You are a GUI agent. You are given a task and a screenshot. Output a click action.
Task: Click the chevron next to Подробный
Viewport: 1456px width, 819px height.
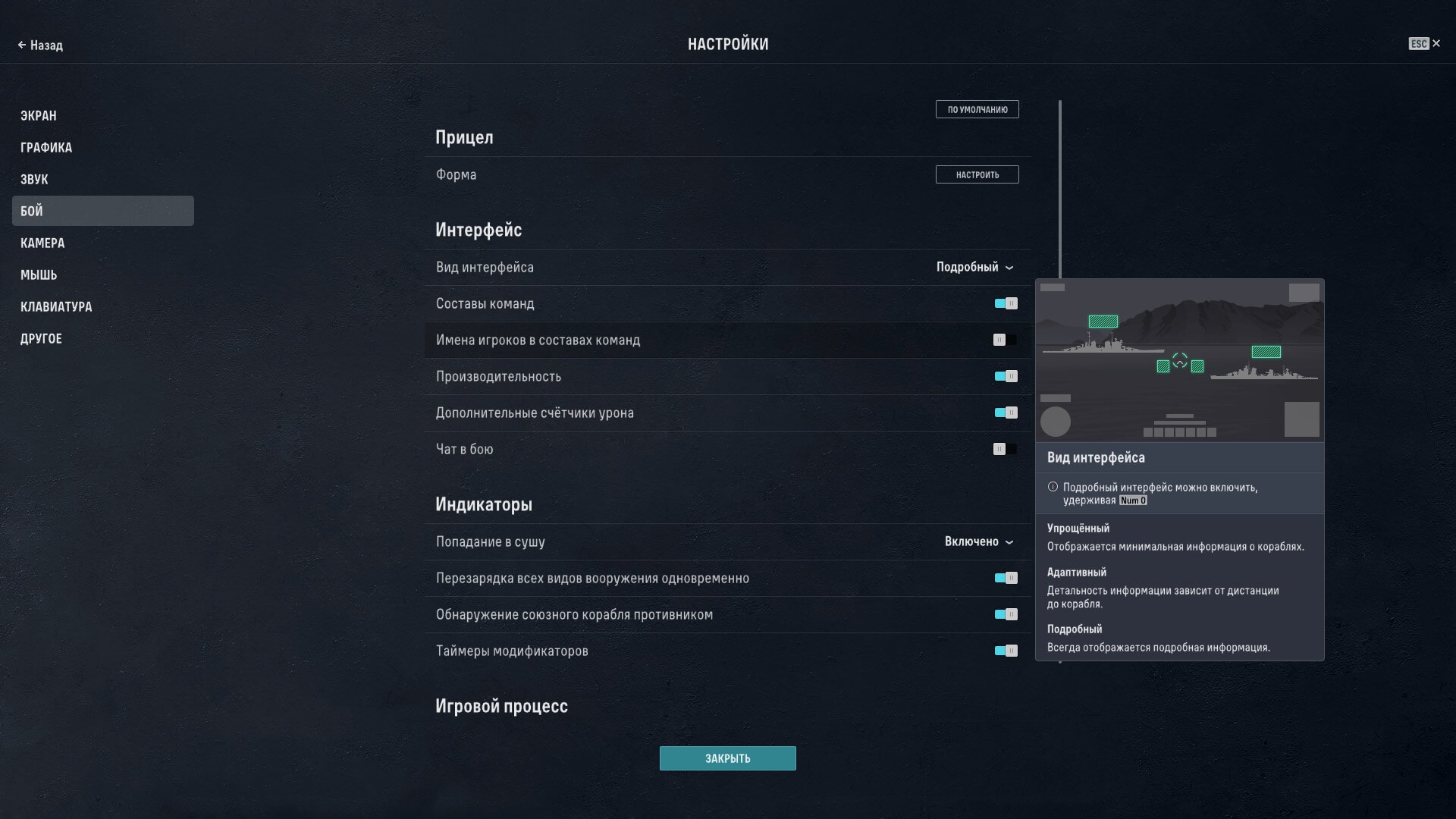(1009, 268)
